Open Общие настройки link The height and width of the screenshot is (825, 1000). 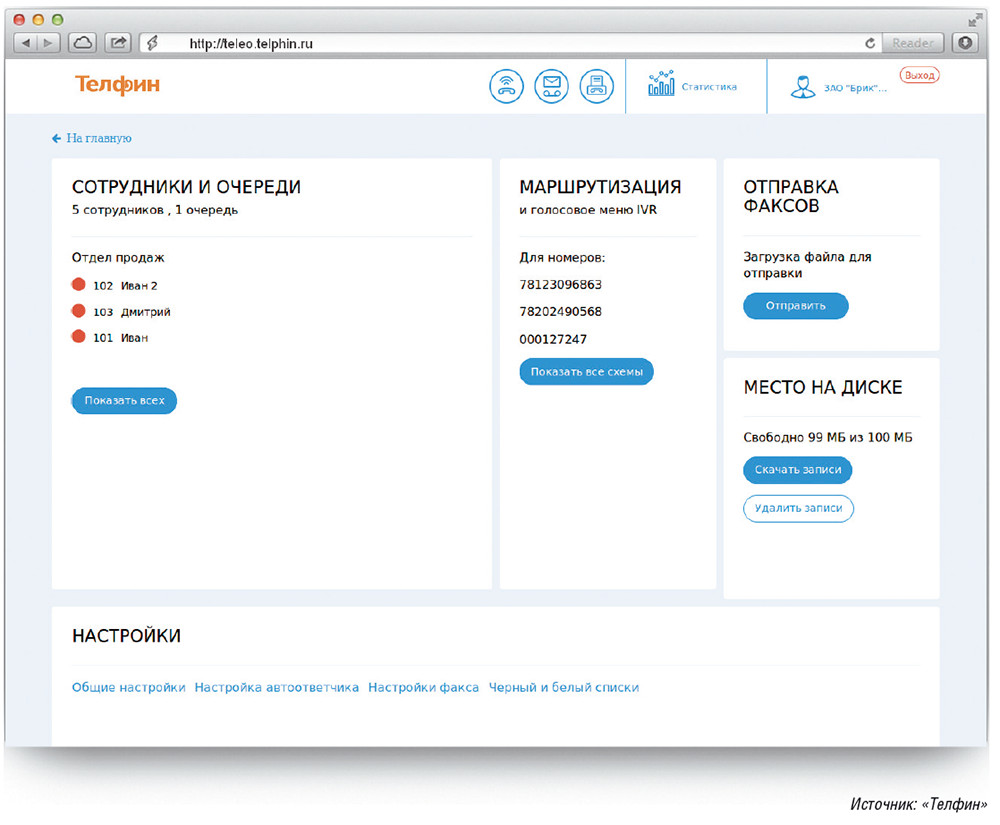[129, 688]
